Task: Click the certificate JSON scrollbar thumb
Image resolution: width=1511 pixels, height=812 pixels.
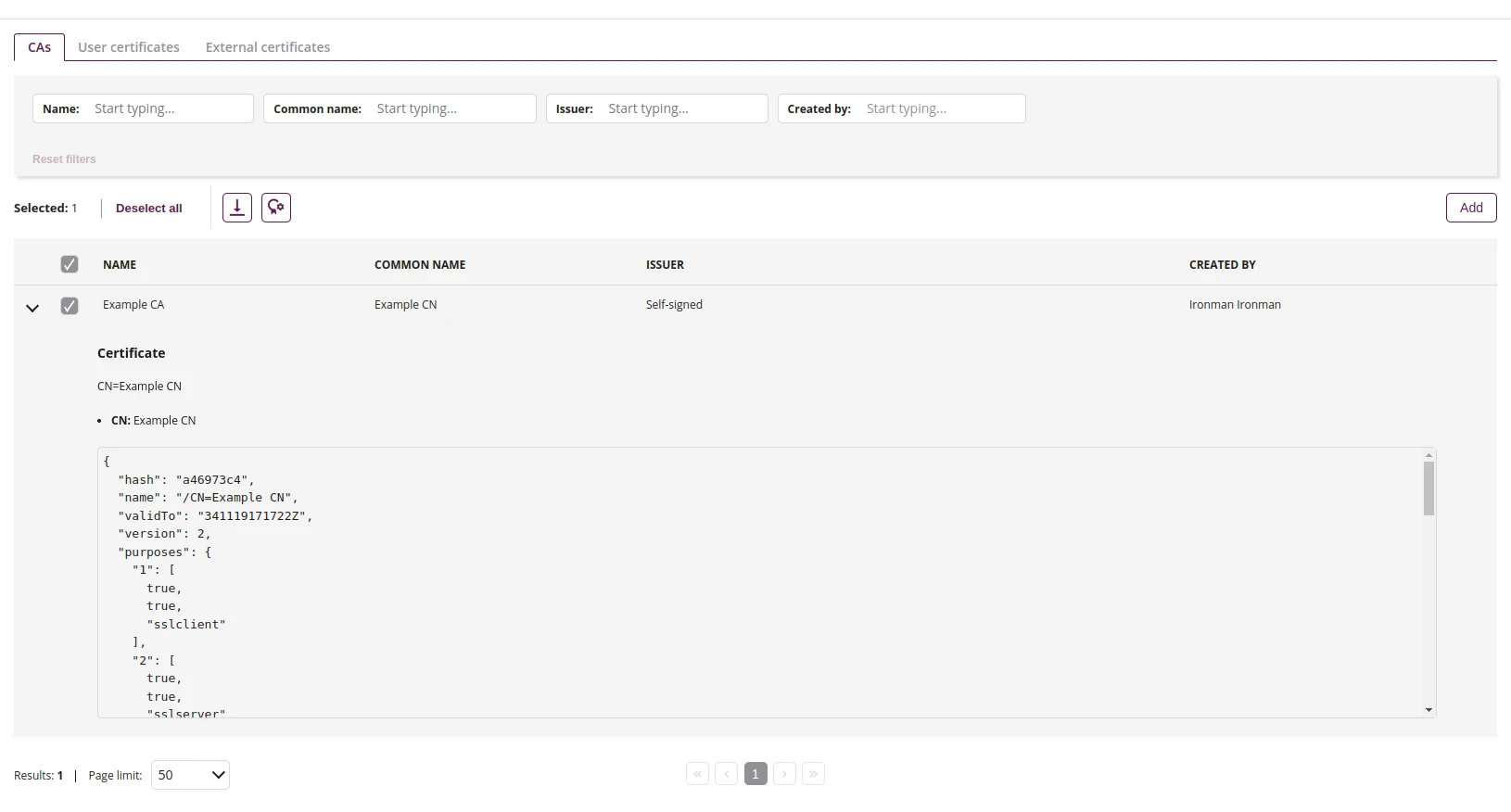Action: point(1428,488)
